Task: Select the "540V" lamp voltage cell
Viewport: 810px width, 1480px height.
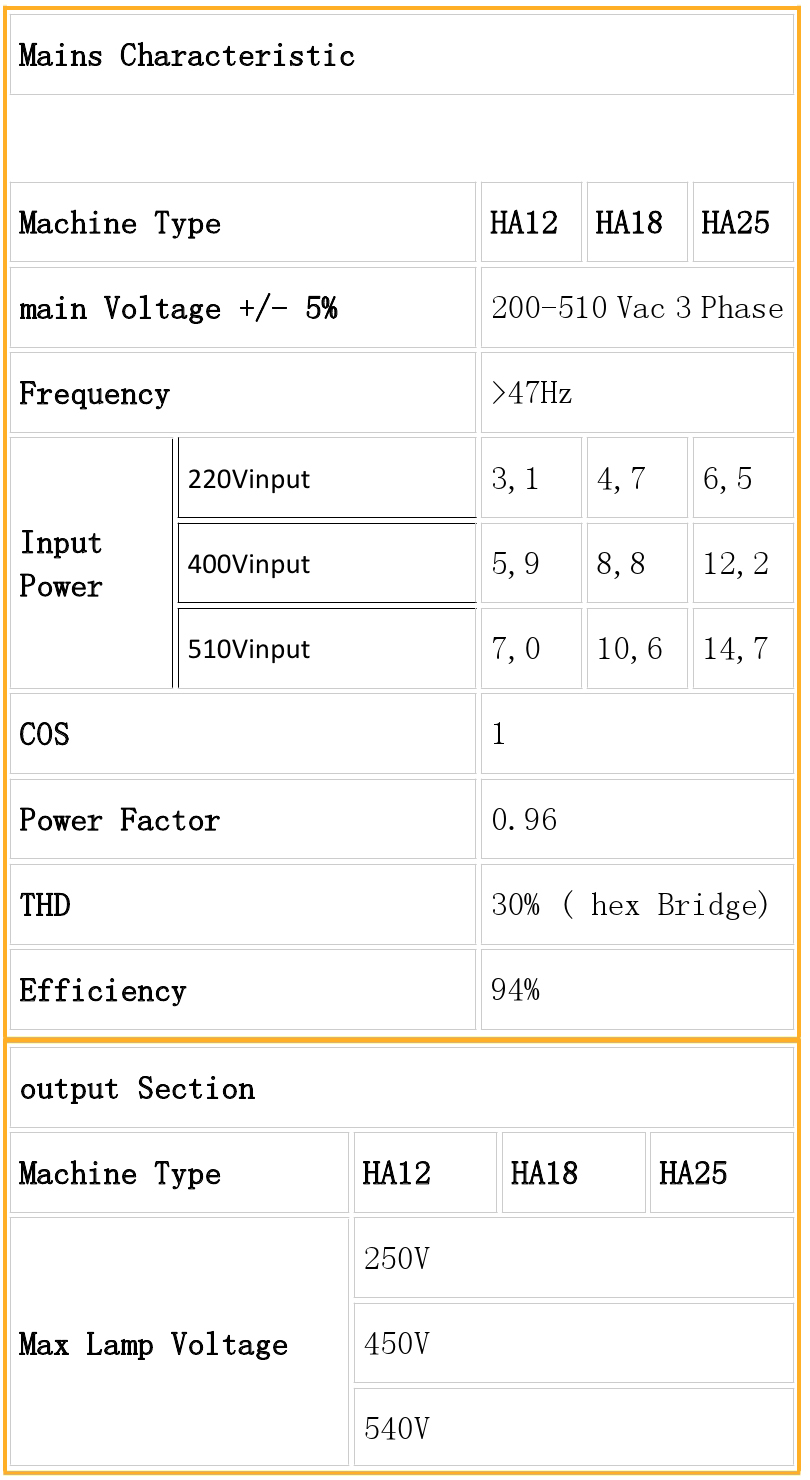Action: 573,1428
